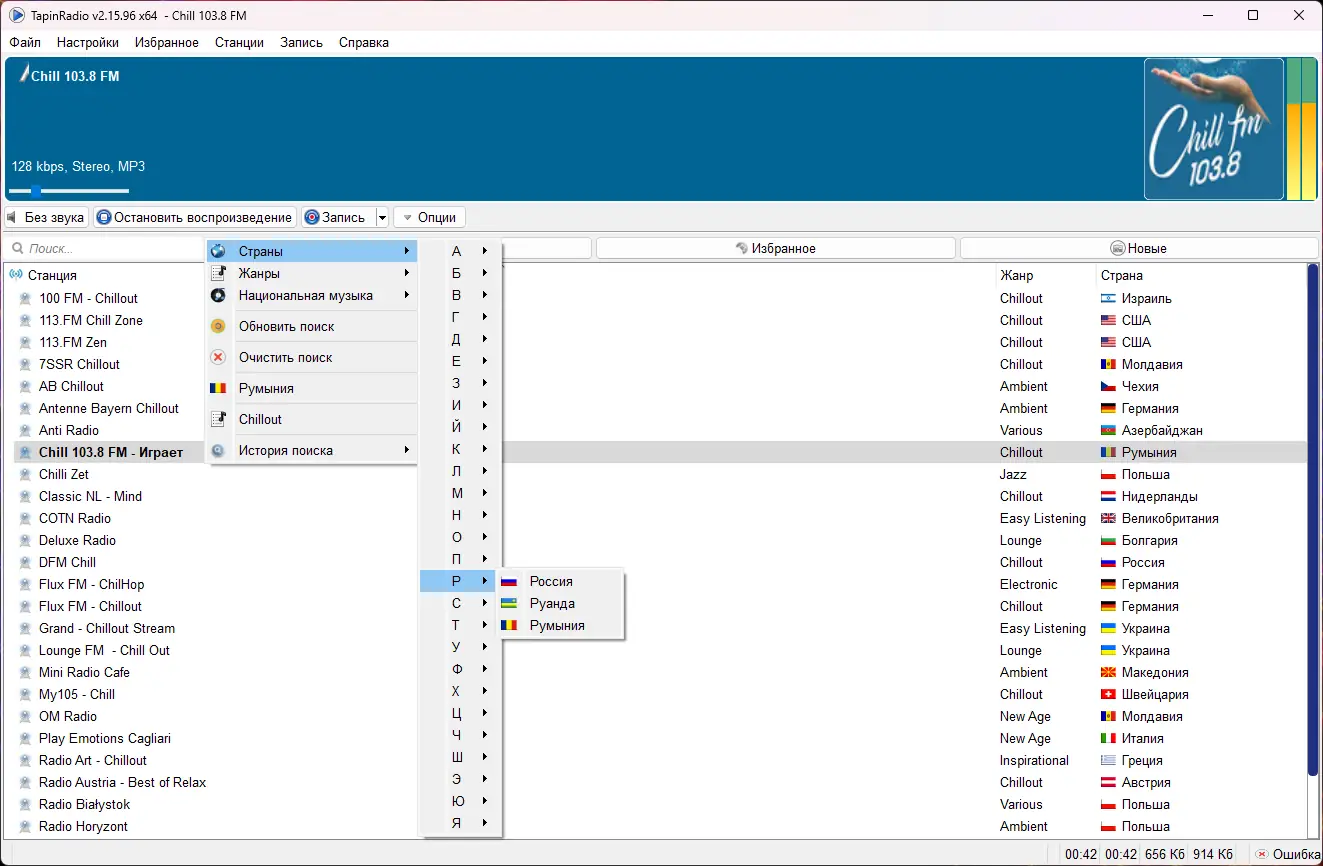Click the Search history icon (История поиска)
The width and height of the screenshot is (1323, 866).
218,450
